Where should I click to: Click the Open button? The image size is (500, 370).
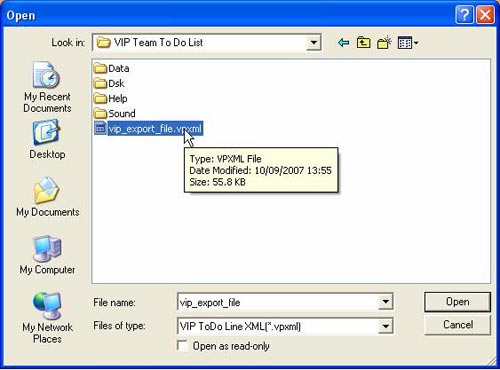pyautogui.click(x=457, y=302)
